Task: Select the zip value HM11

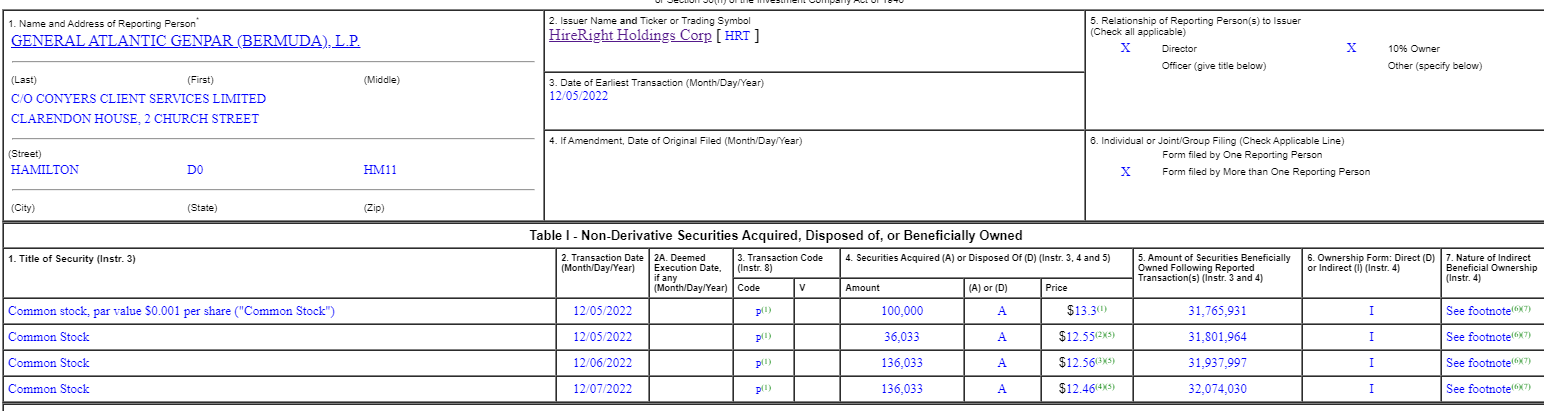Action: point(380,170)
